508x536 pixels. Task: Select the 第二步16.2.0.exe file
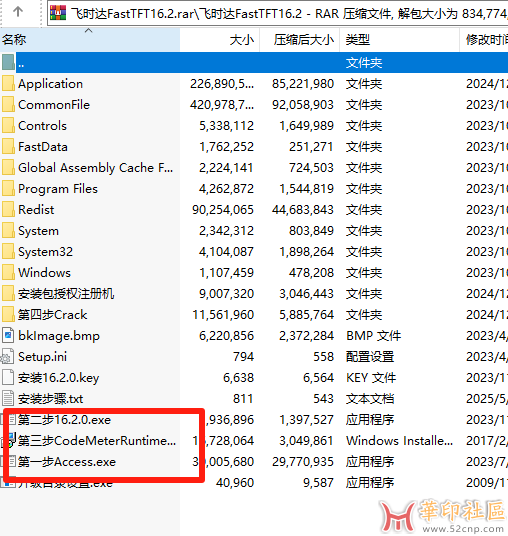254,420
